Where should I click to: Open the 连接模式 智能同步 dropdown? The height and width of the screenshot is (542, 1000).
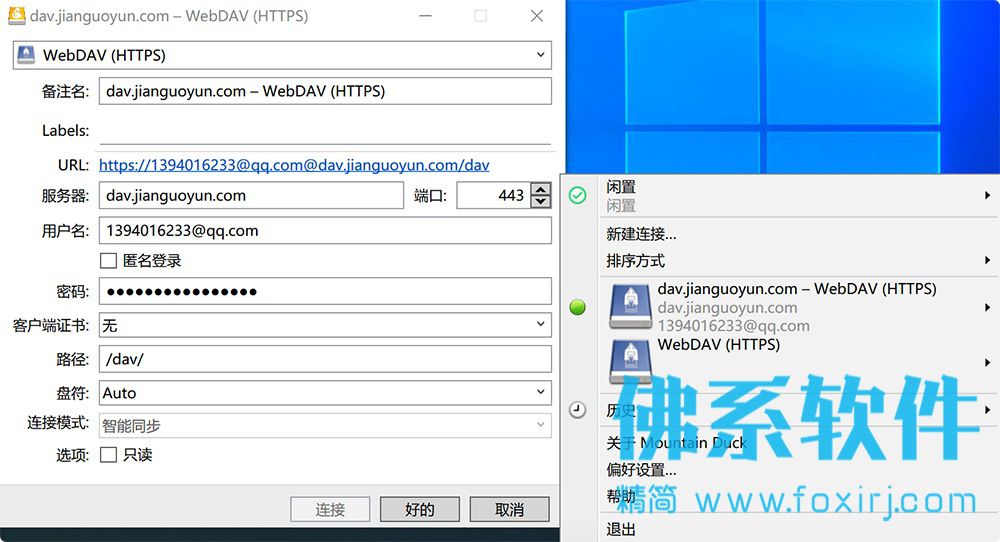click(x=325, y=425)
